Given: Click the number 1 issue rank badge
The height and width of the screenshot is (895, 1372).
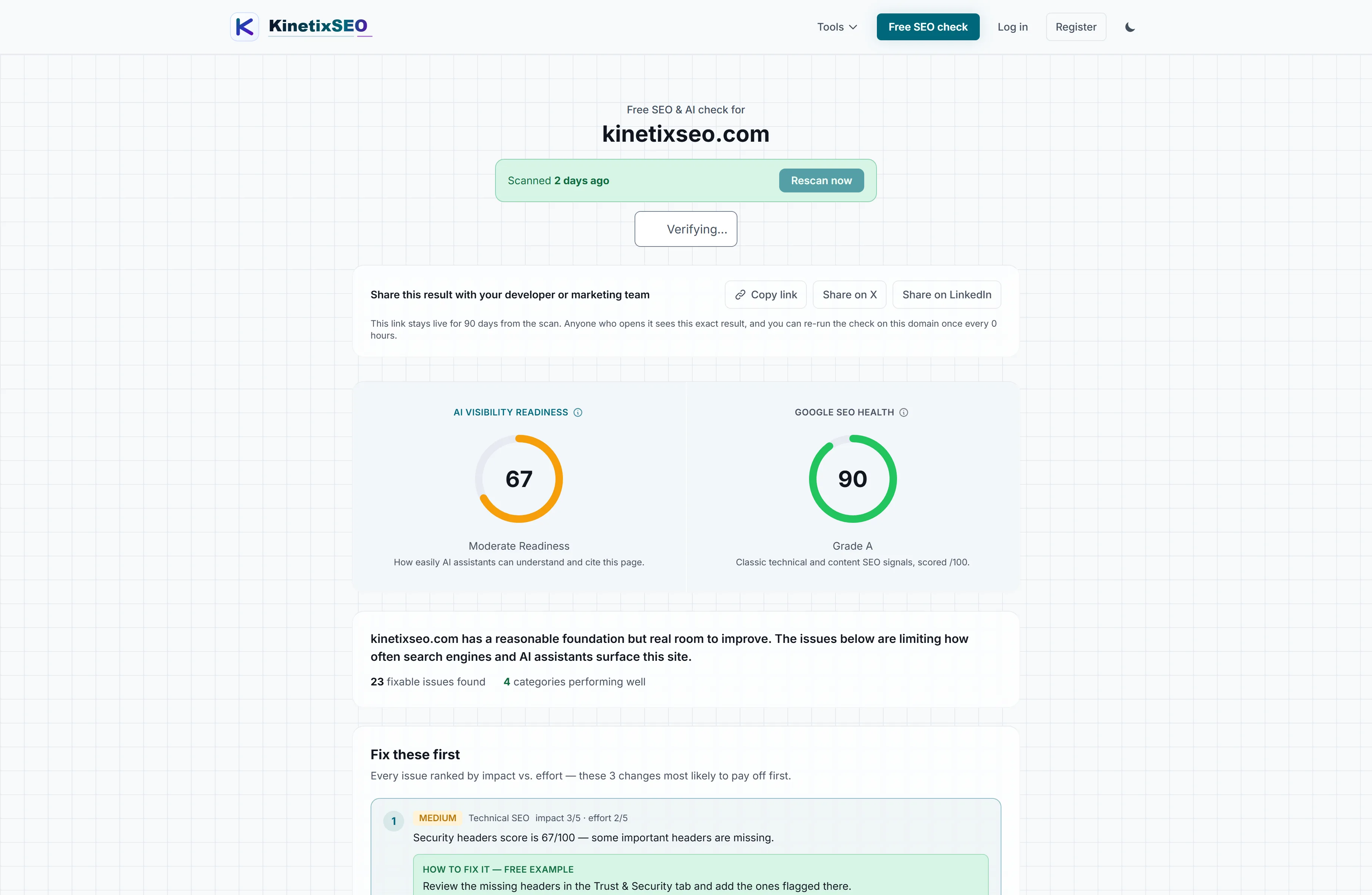Looking at the screenshot, I should tap(394, 821).
